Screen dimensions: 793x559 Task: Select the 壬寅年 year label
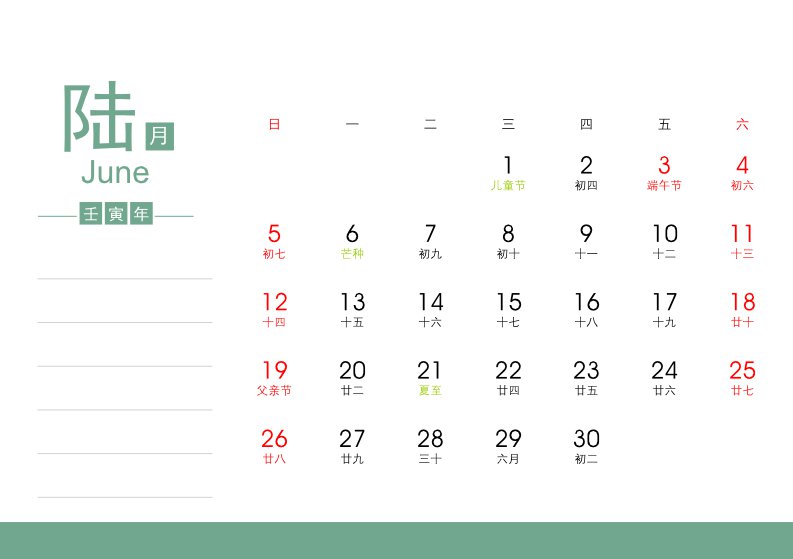pos(116,213)
